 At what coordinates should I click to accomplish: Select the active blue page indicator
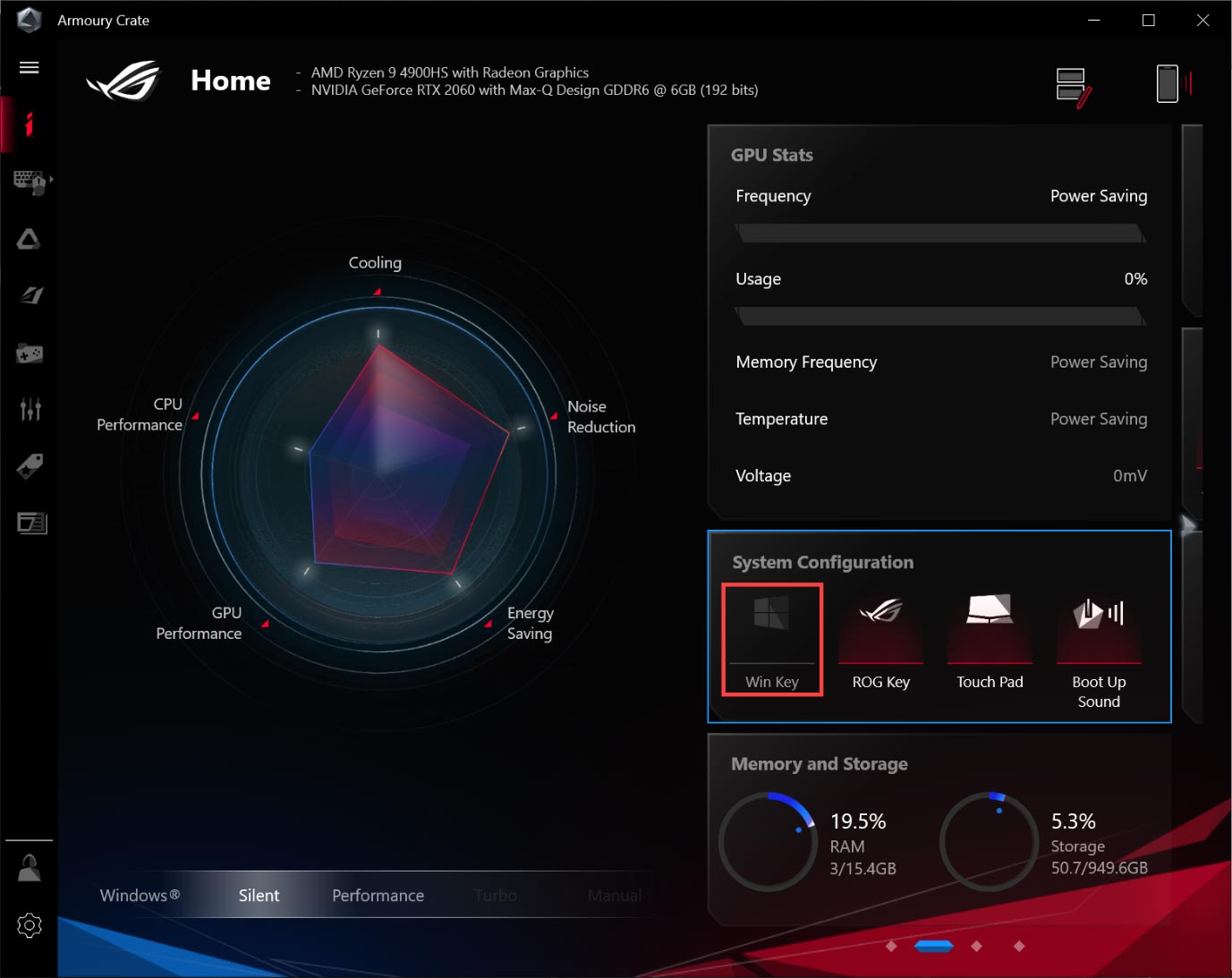934,946
